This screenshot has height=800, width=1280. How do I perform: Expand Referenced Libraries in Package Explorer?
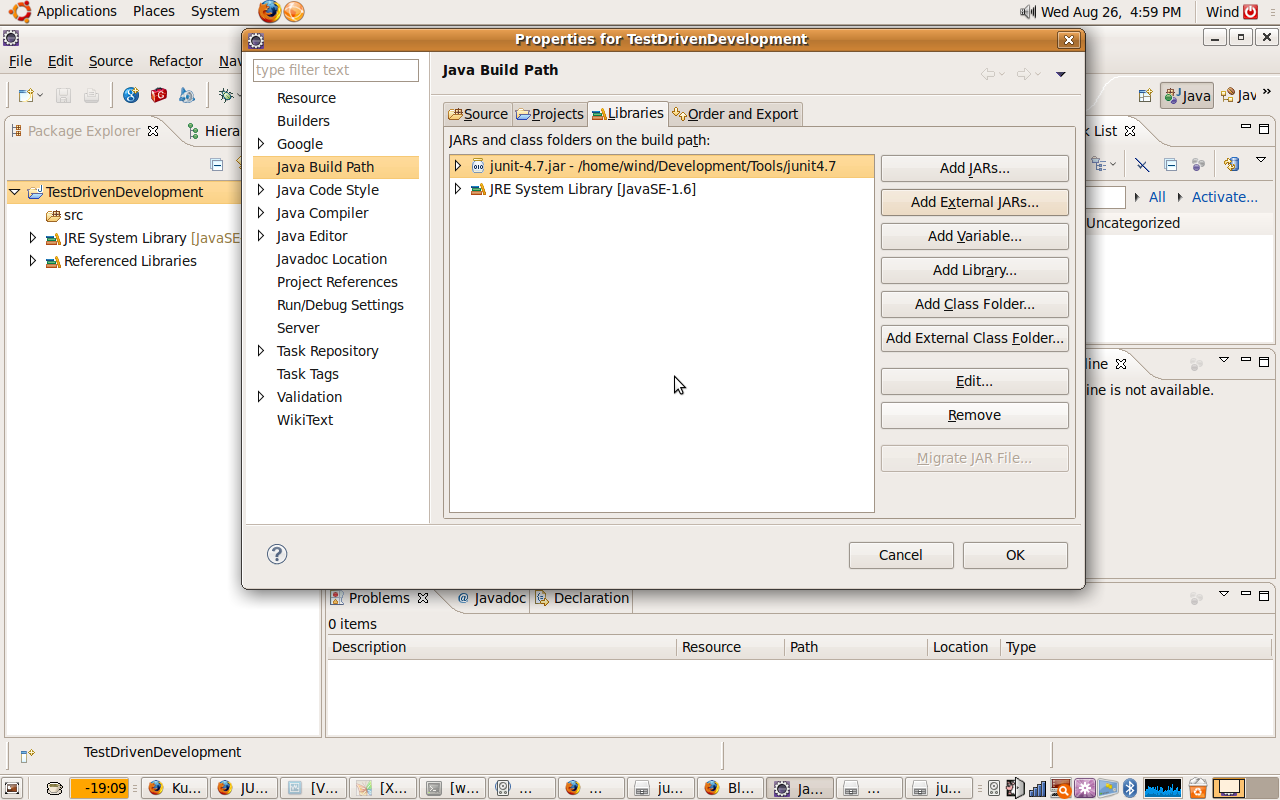click(33, 261)
